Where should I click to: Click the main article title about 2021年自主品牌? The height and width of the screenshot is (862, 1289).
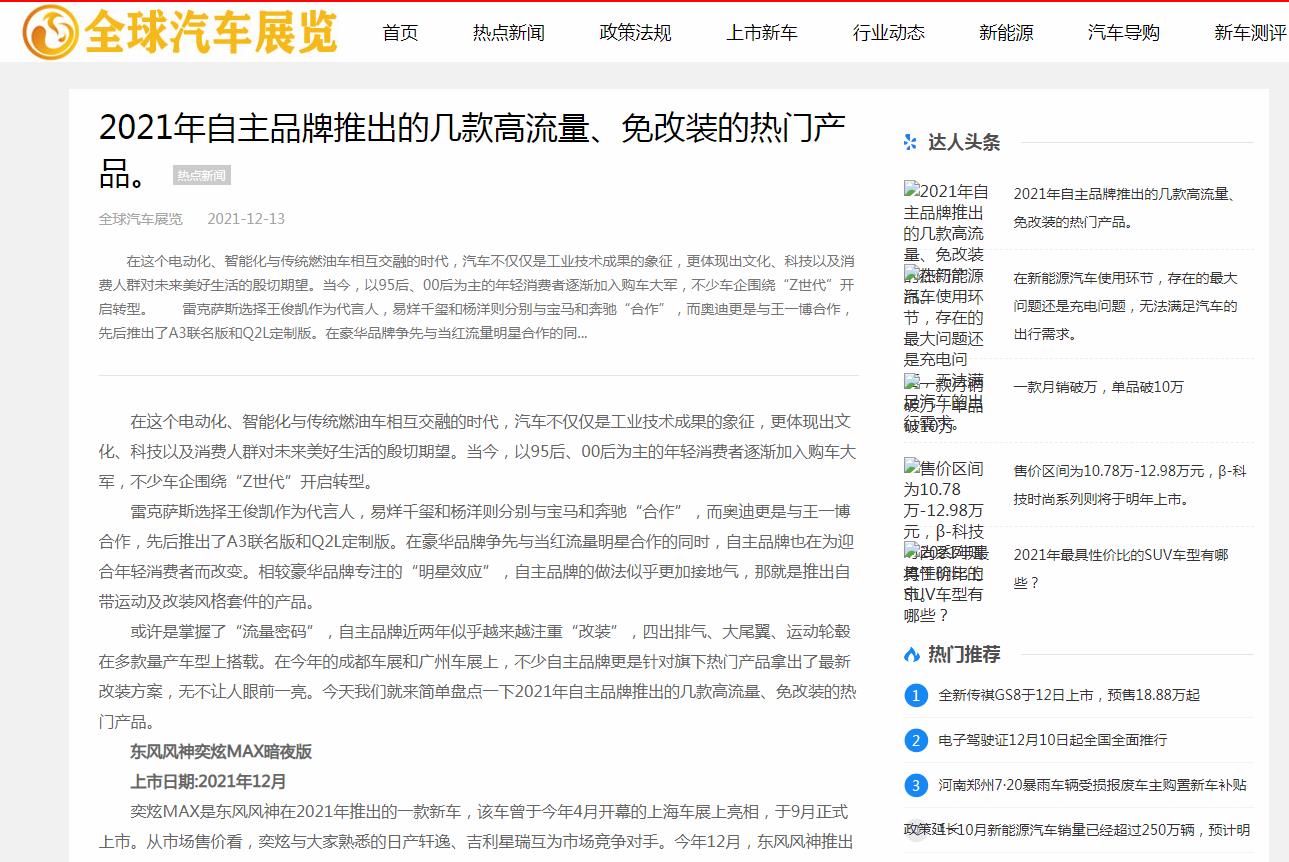click(x=473, y=151)
